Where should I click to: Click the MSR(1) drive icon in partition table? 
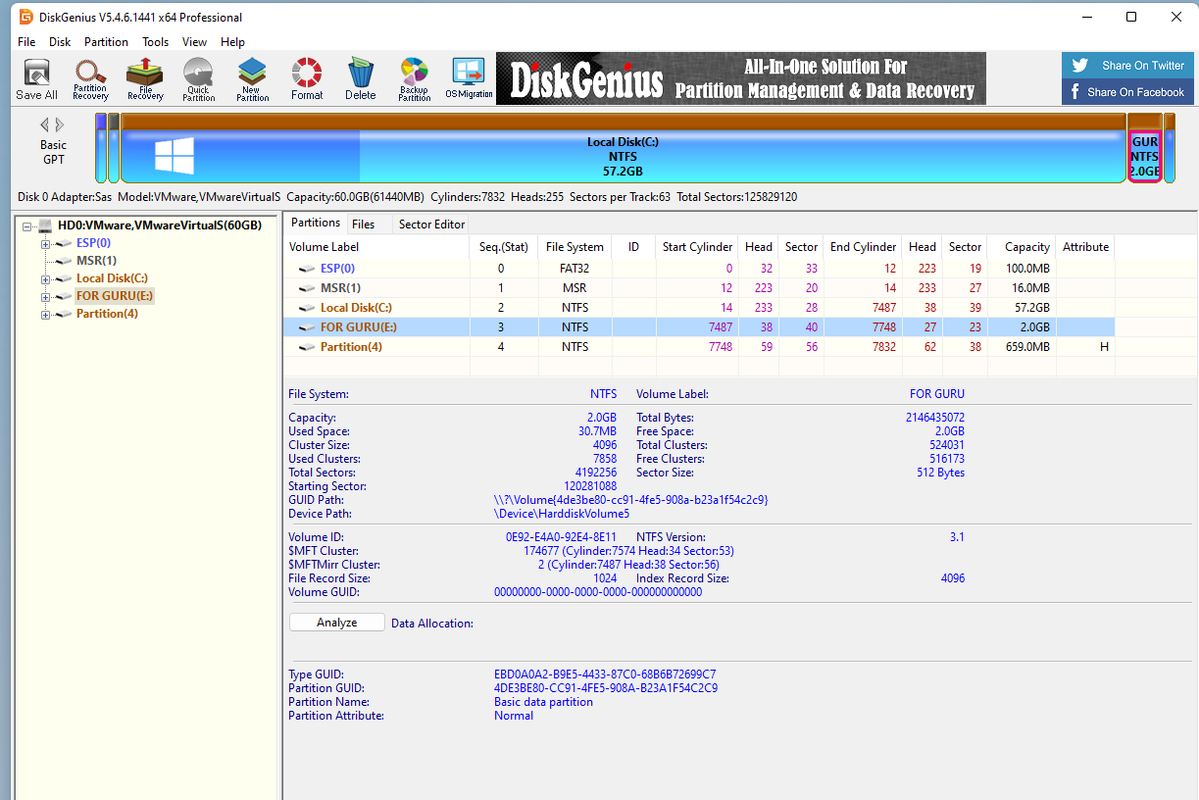coord(307,288)
